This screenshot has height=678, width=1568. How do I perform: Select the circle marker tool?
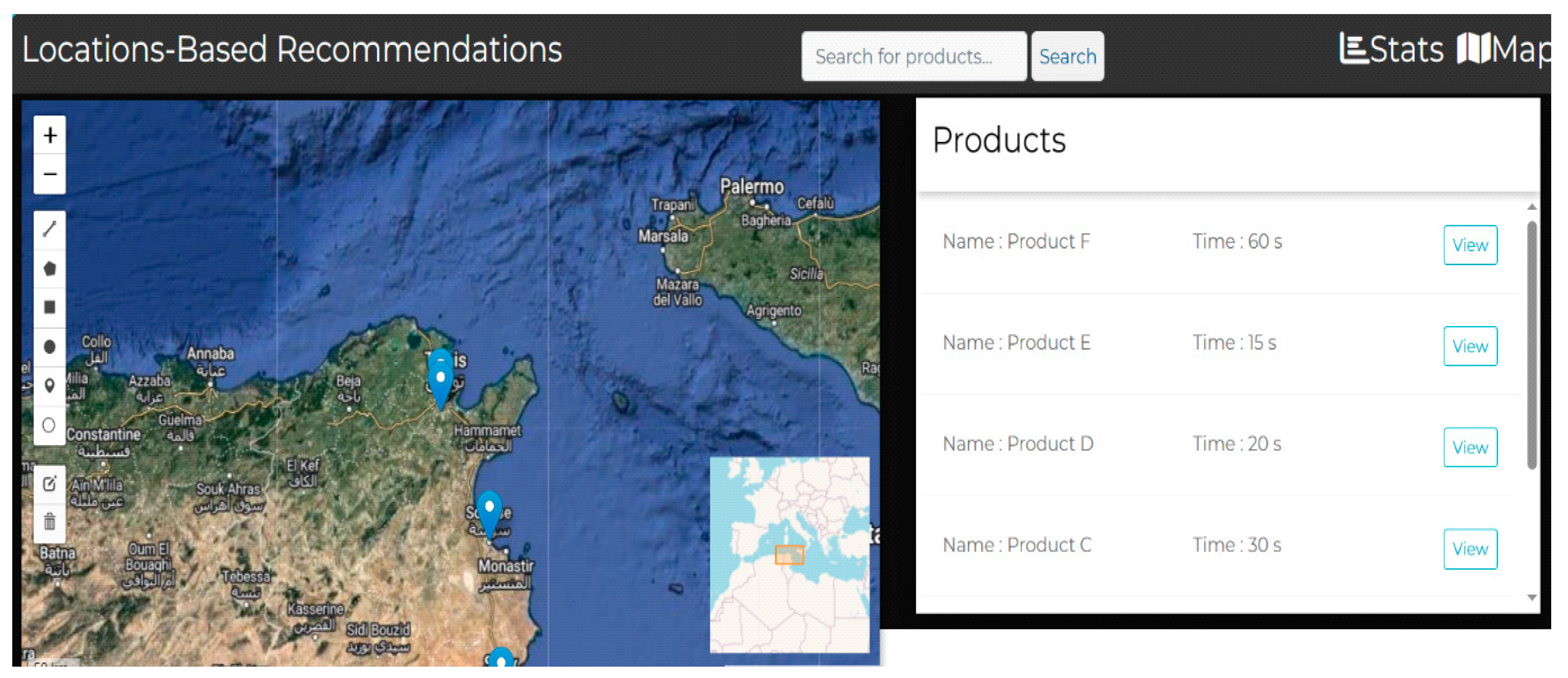[50, 425]
